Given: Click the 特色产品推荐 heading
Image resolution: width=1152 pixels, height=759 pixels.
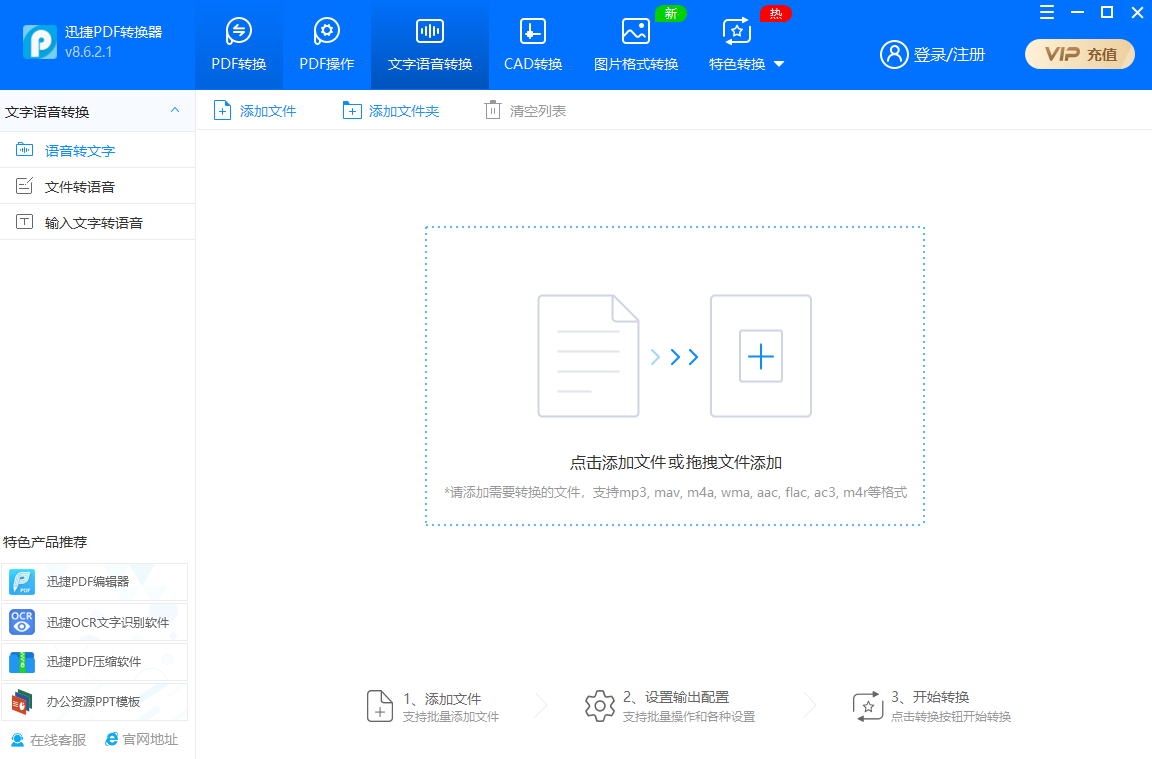Looking at the screenshot, I should 46,542.
